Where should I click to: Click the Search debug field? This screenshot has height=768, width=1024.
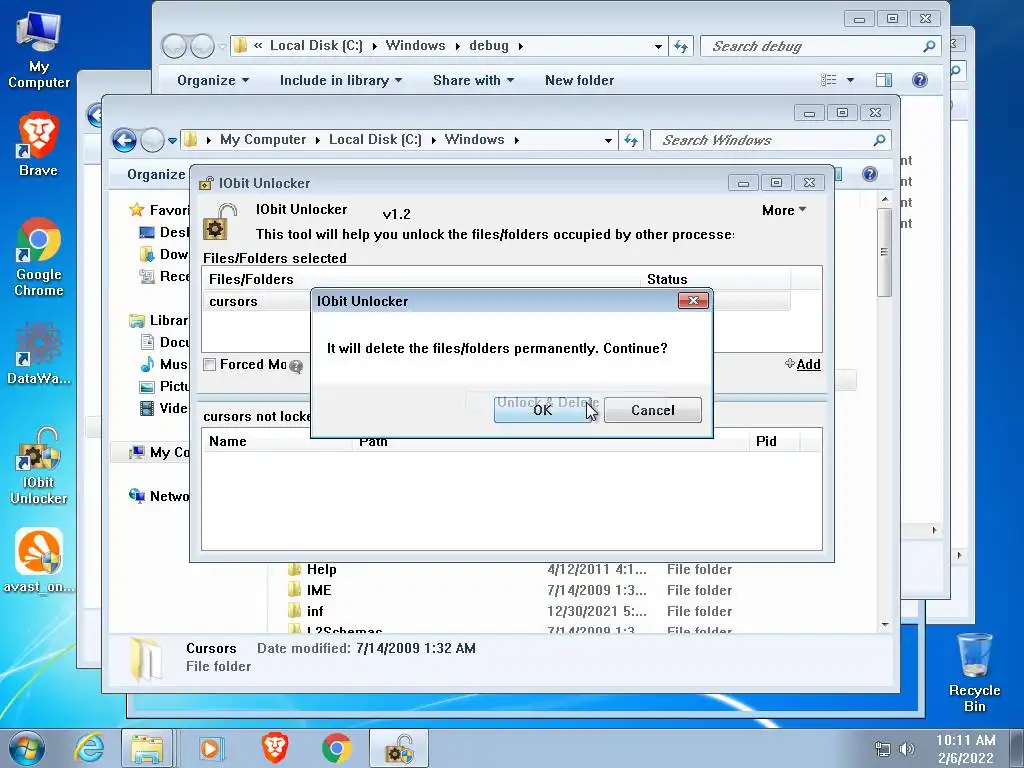click(820, 46)
